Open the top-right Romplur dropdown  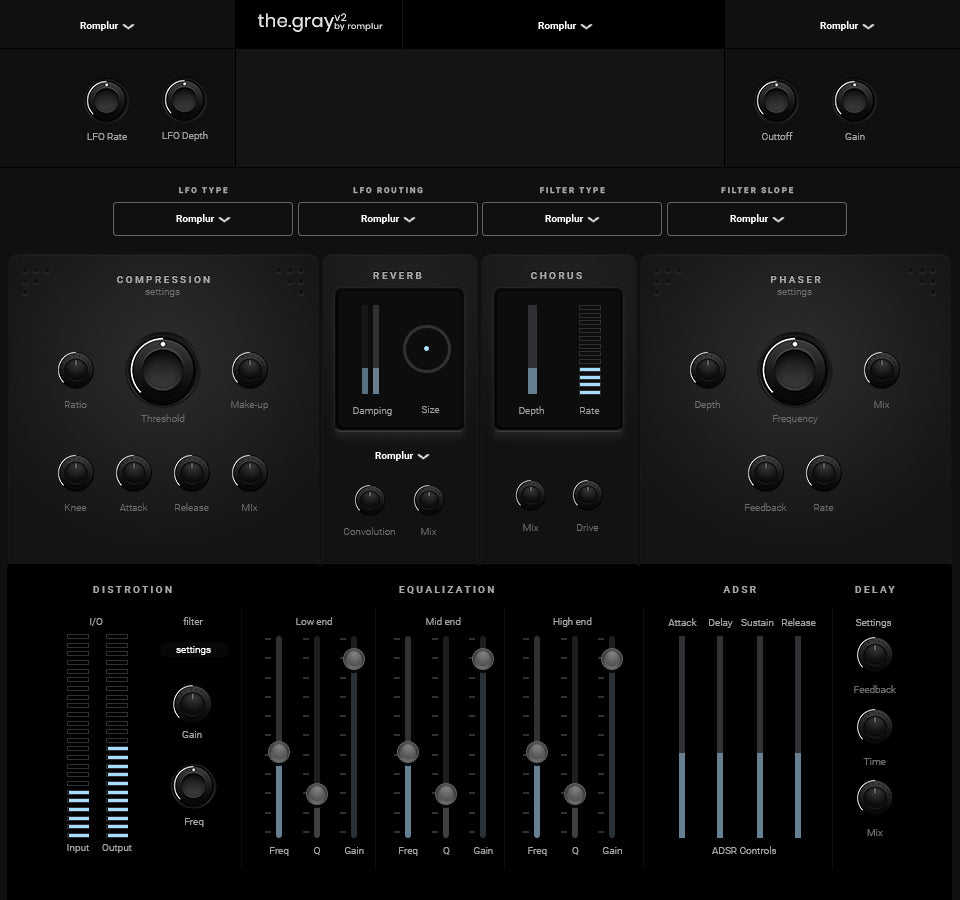point(846,26)
